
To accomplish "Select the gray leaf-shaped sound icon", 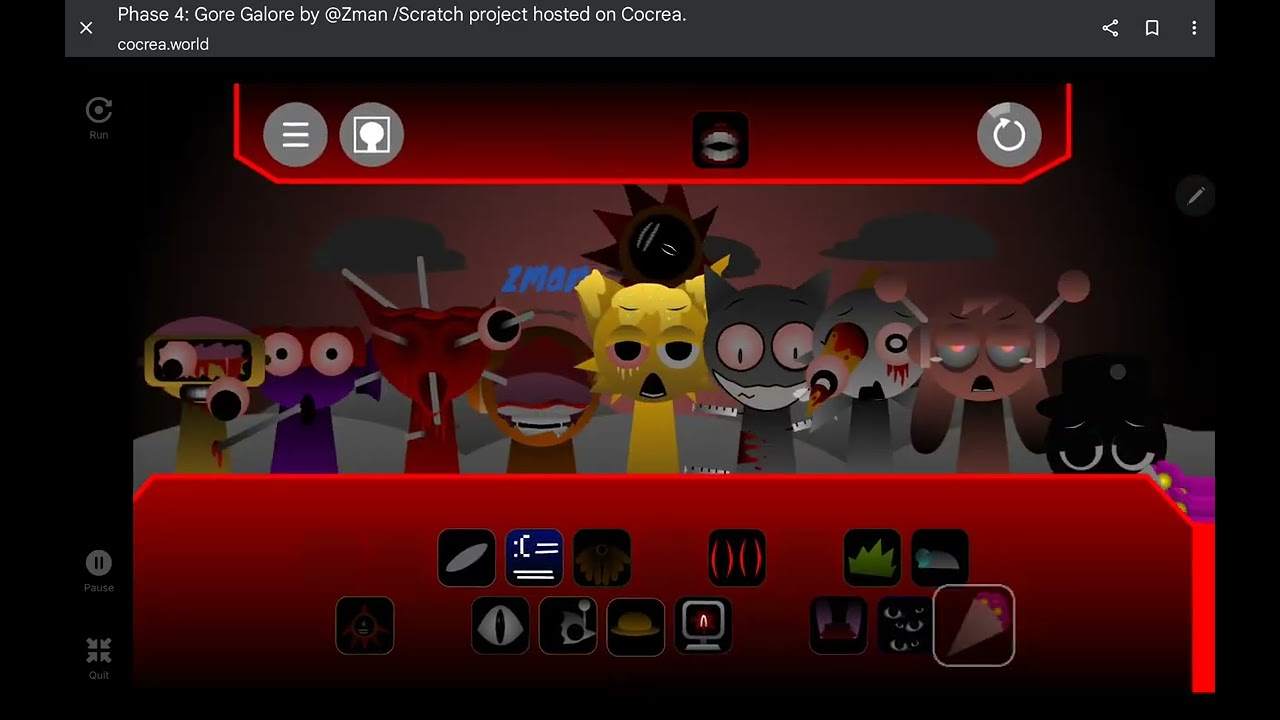I will [x=467, y=557].
